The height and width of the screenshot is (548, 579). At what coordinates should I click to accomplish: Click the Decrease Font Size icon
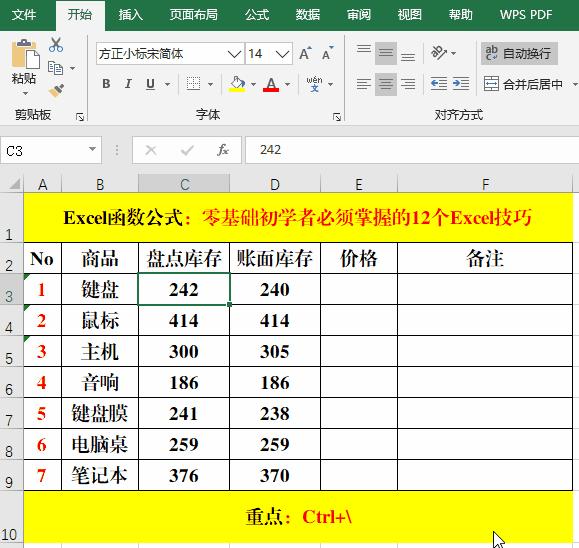click(x=328, y=54)
